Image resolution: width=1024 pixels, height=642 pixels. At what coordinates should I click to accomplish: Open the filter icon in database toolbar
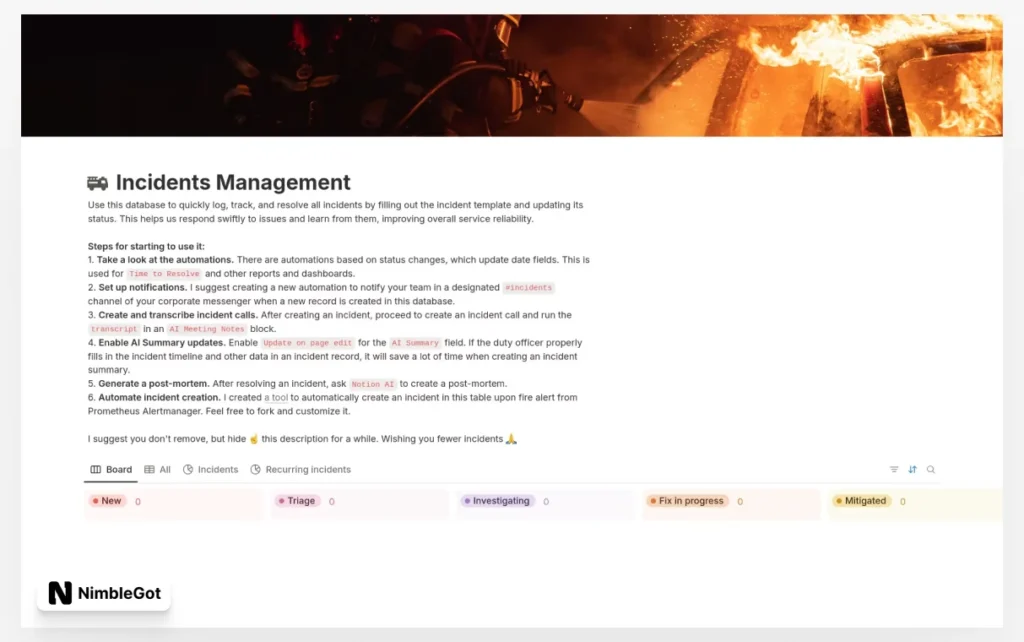pos(894,470)
